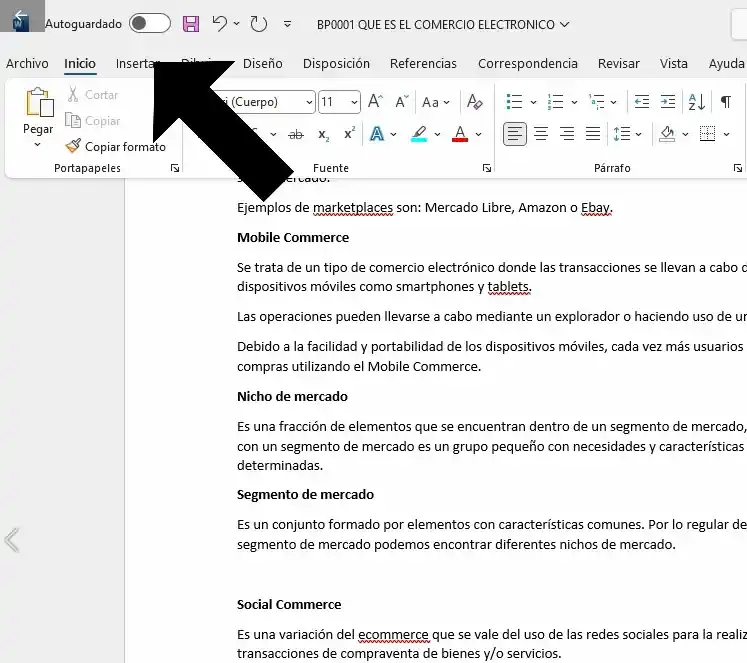The width and height of the screenshot is (747, 663).
Task: Insert bulleted list
Action: tap(514, 101)
